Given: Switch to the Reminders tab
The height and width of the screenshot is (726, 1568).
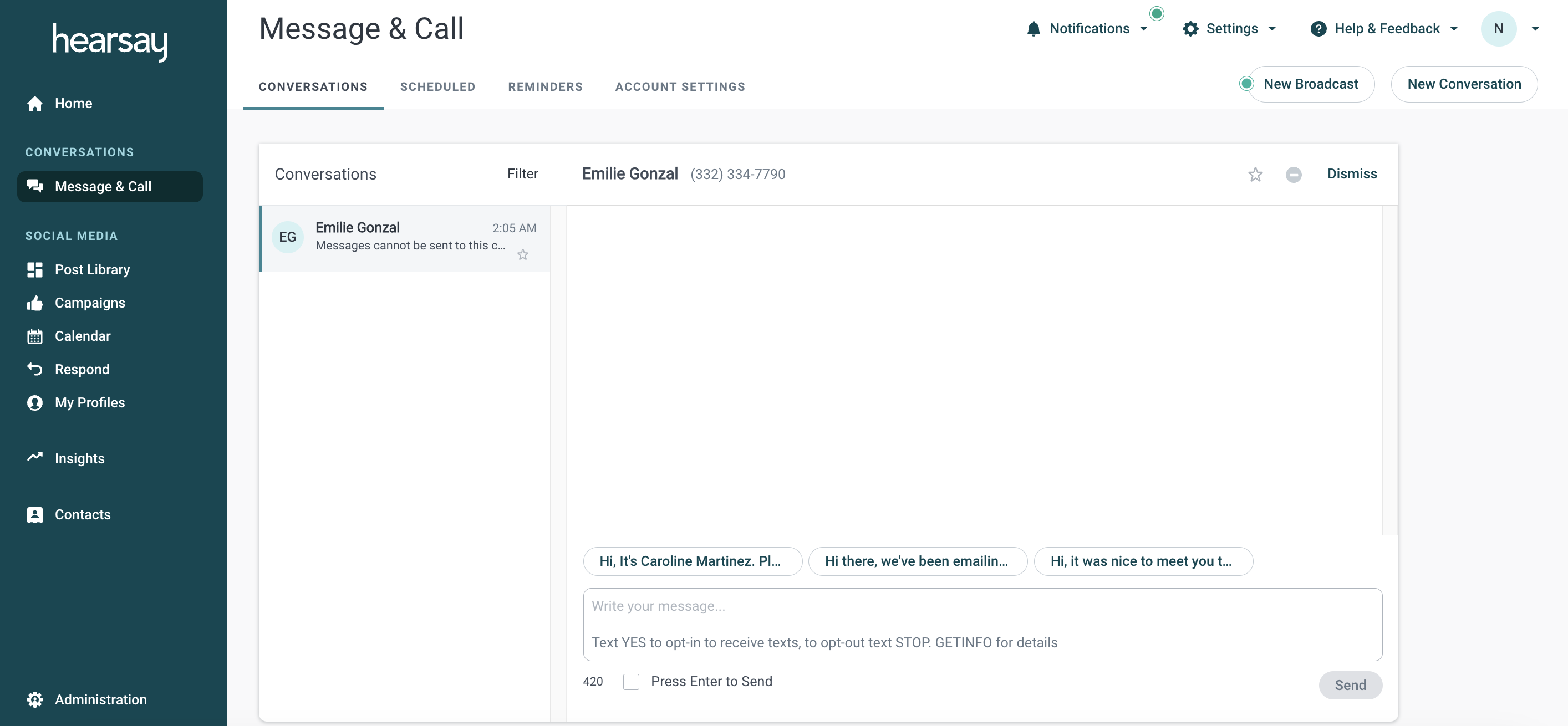Looking at the screenshot, I should pos(545,86).
